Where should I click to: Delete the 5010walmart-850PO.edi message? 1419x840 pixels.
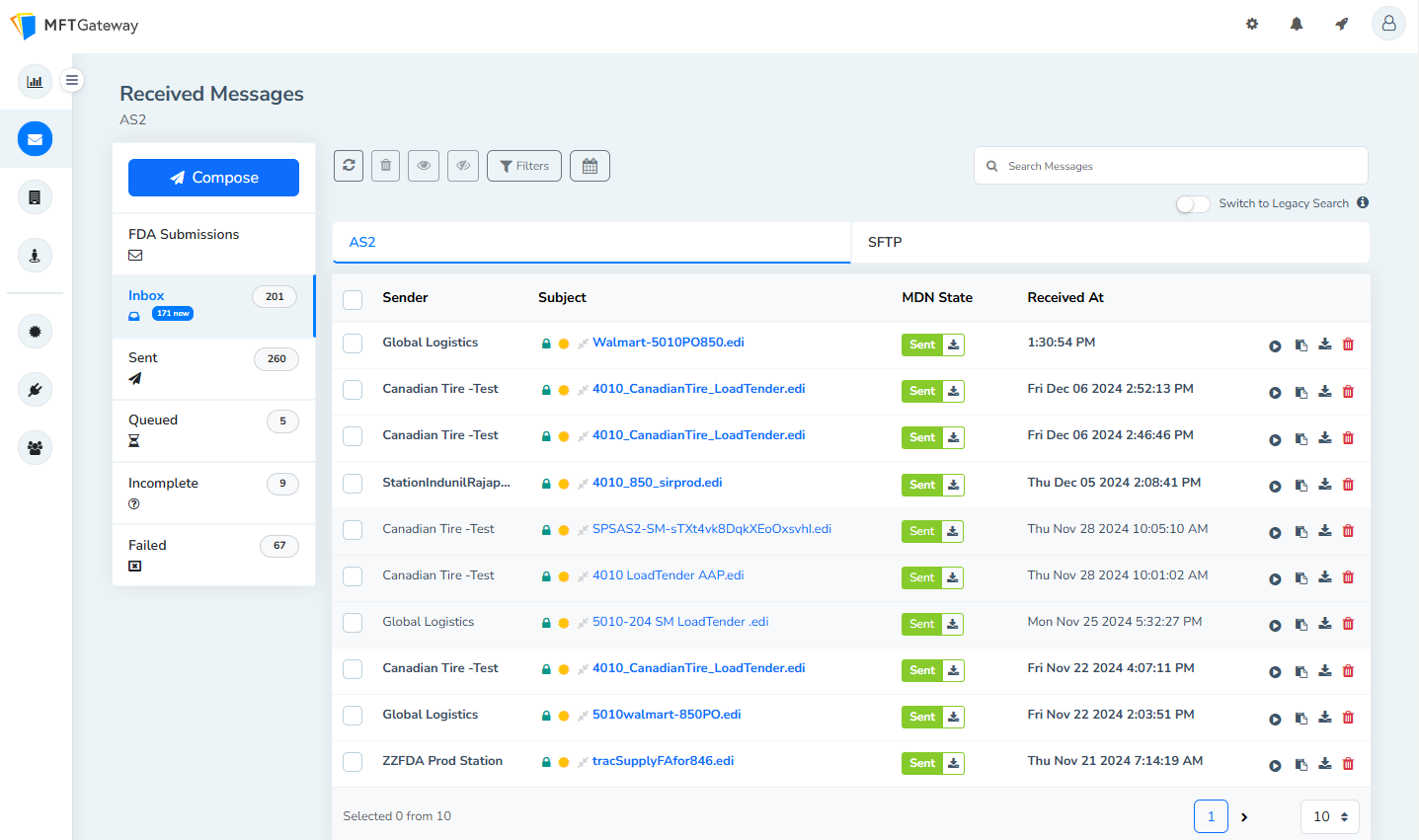pos(1348,717)
